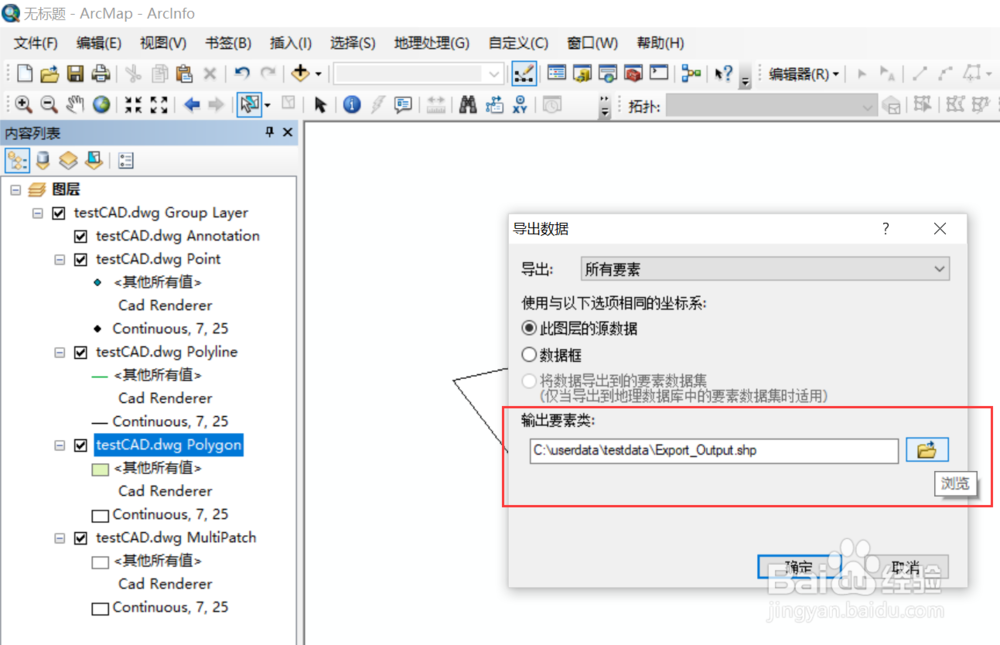The width and height of the screenshot is (1000, 645).
Task: Click the Undo arrow icon
Action: point(242,73)
